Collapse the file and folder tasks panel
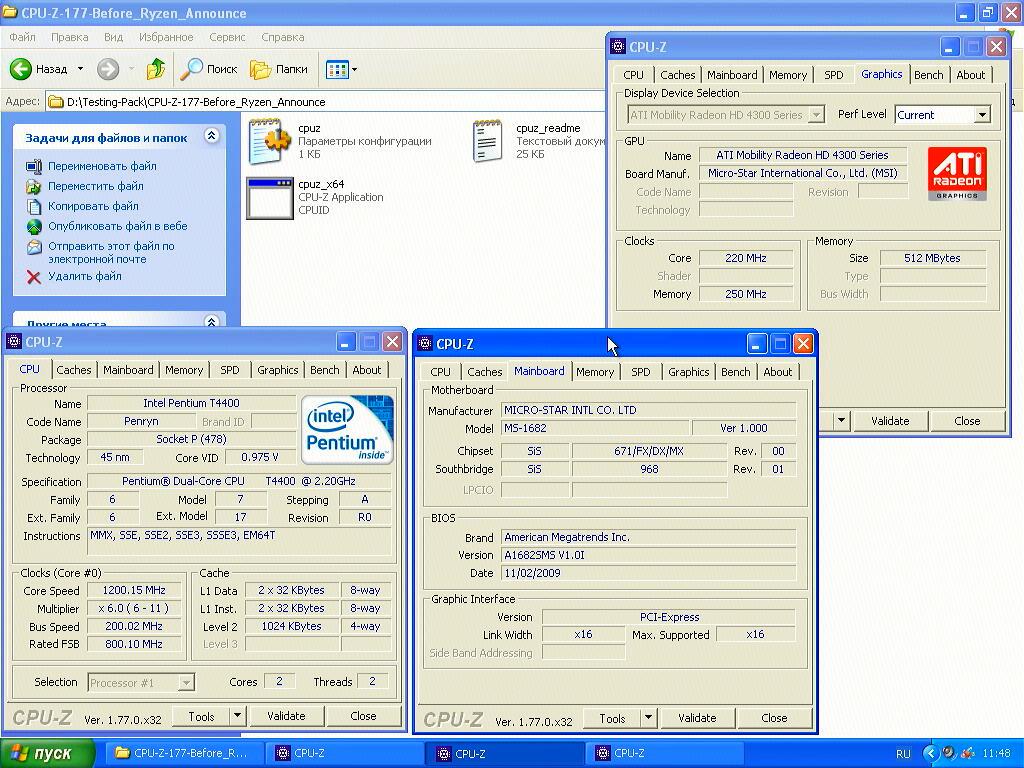The image size is (1024, 768). point(211,136)
